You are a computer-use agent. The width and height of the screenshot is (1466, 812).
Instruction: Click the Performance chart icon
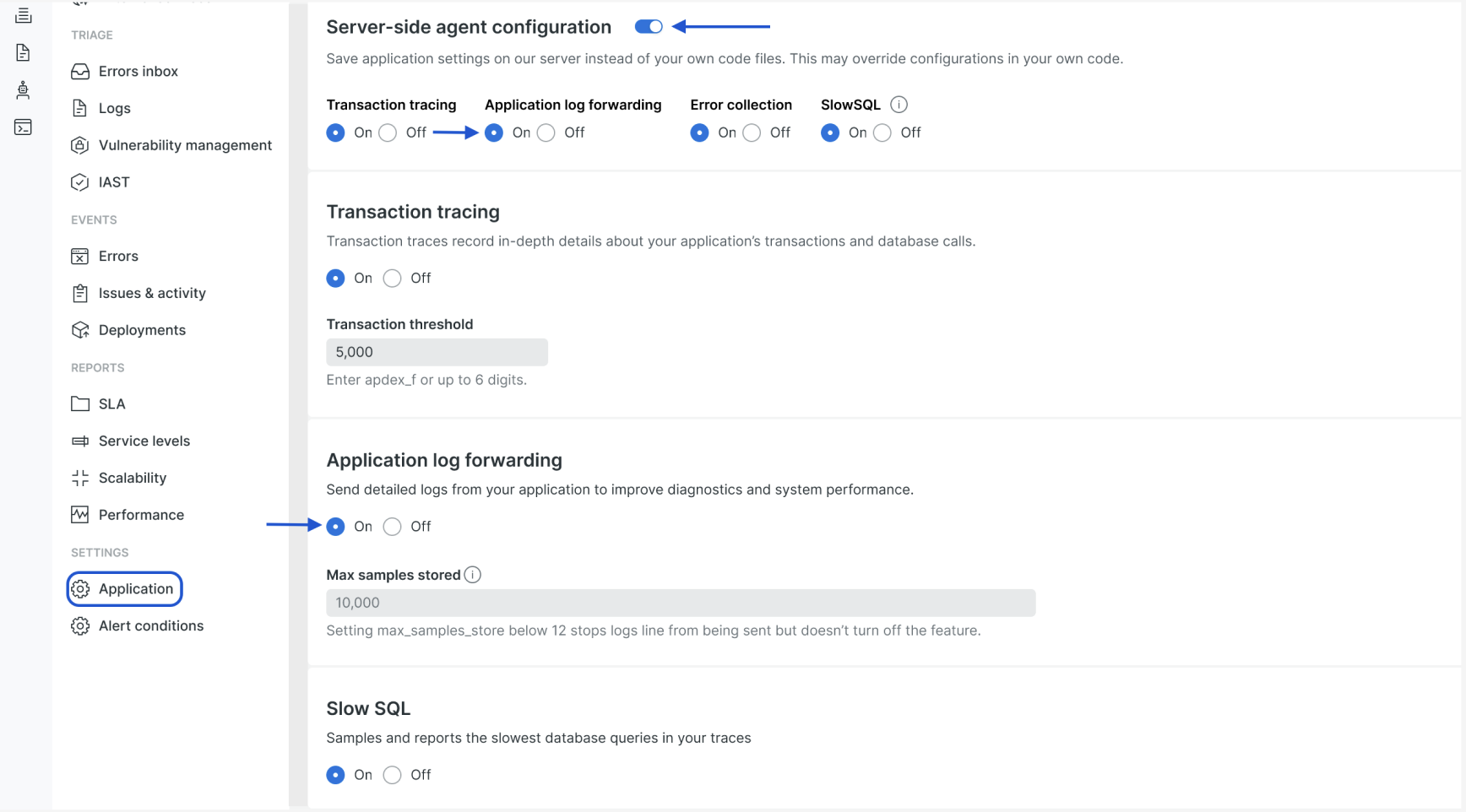point(79,515)
